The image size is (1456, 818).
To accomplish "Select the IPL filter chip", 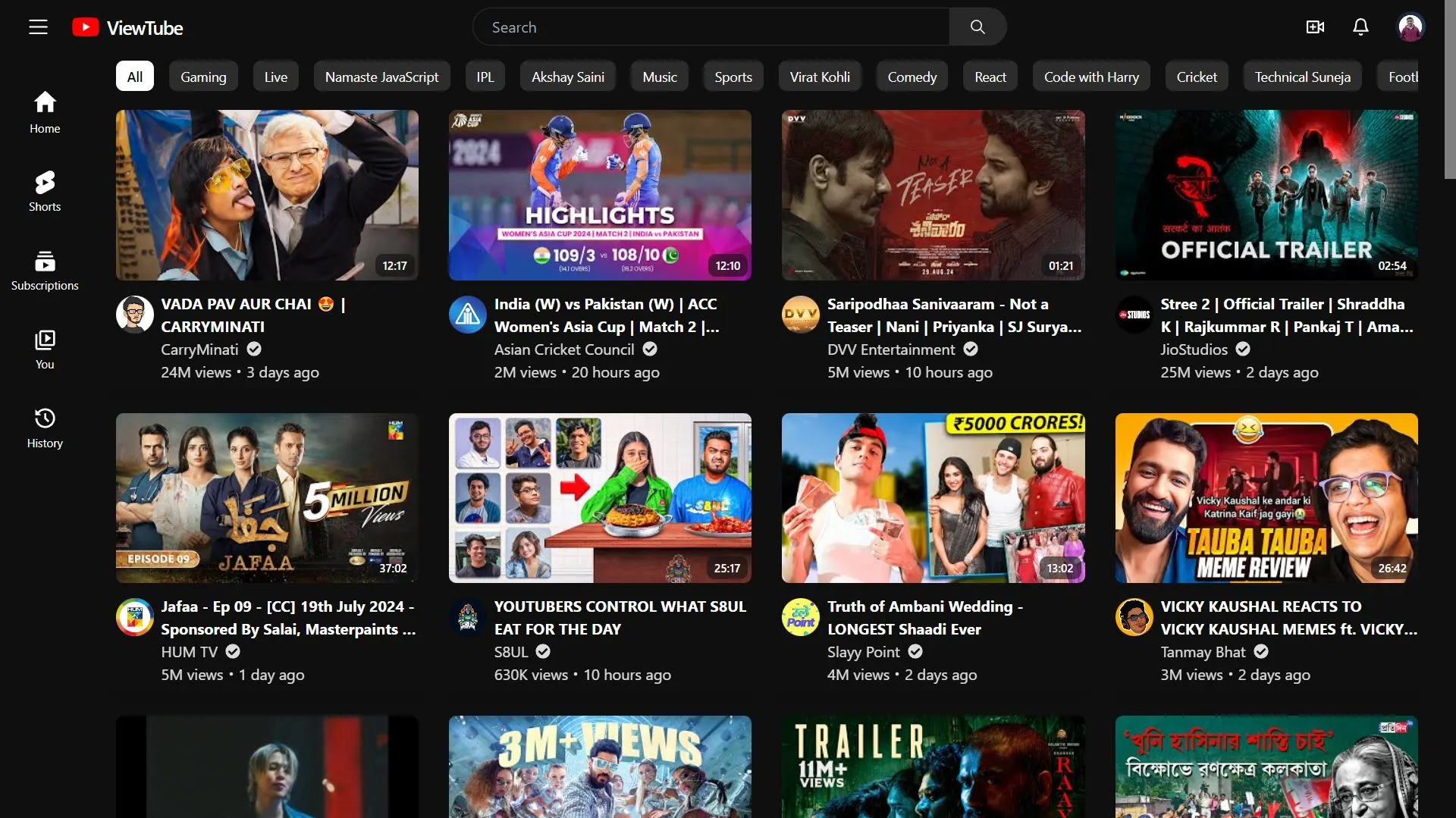I will tap(485, 77).
